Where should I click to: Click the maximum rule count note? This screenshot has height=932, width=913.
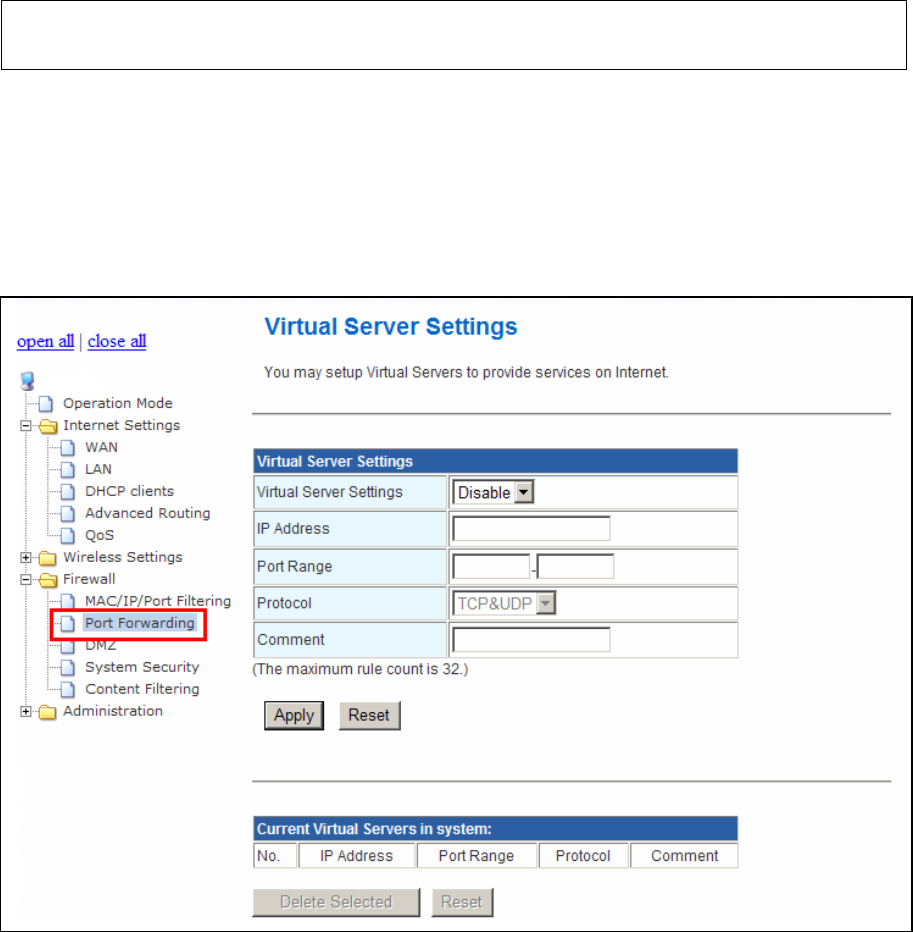pos(360,670)
